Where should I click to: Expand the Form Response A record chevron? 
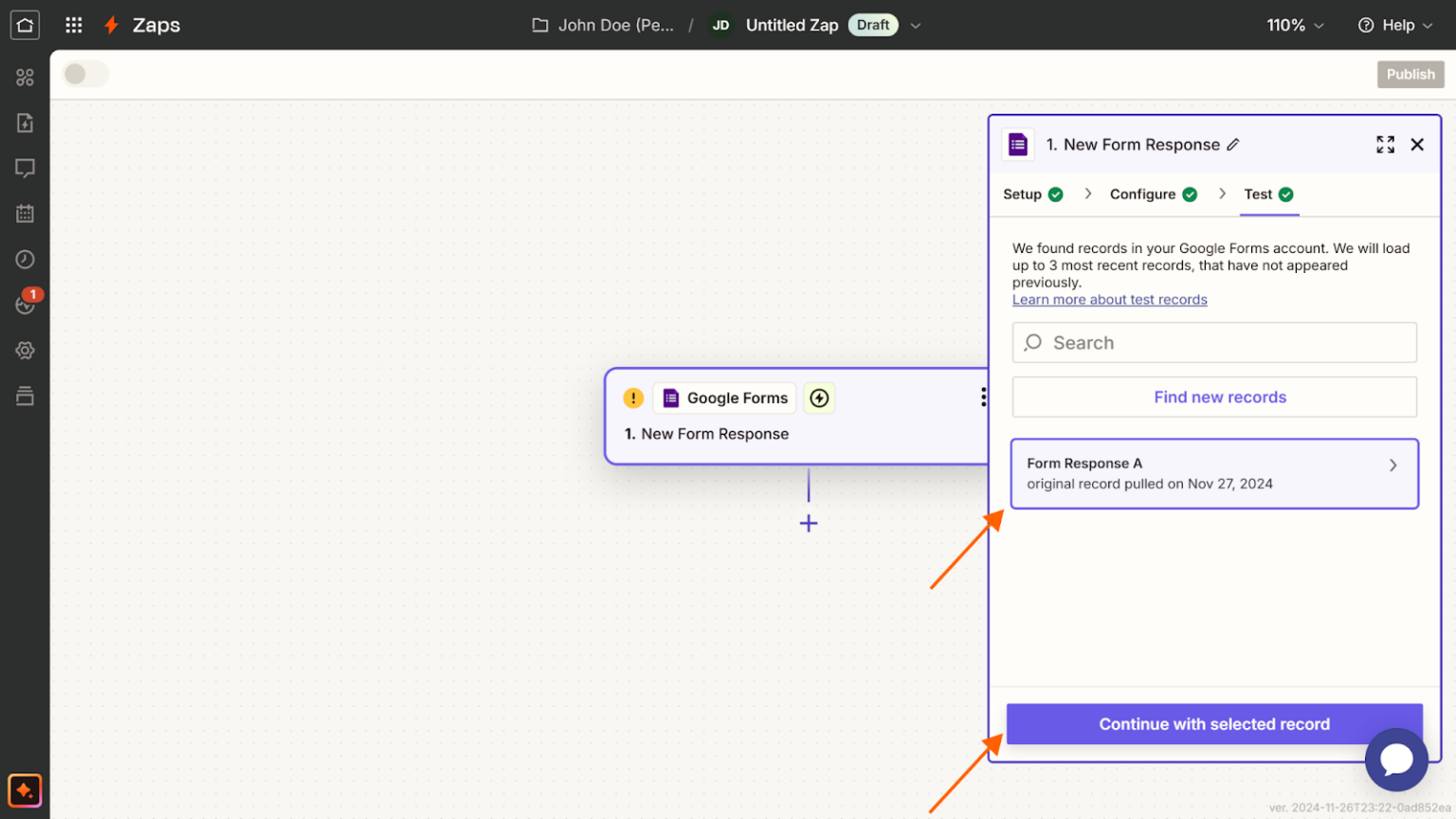[x=1392, y=465]
